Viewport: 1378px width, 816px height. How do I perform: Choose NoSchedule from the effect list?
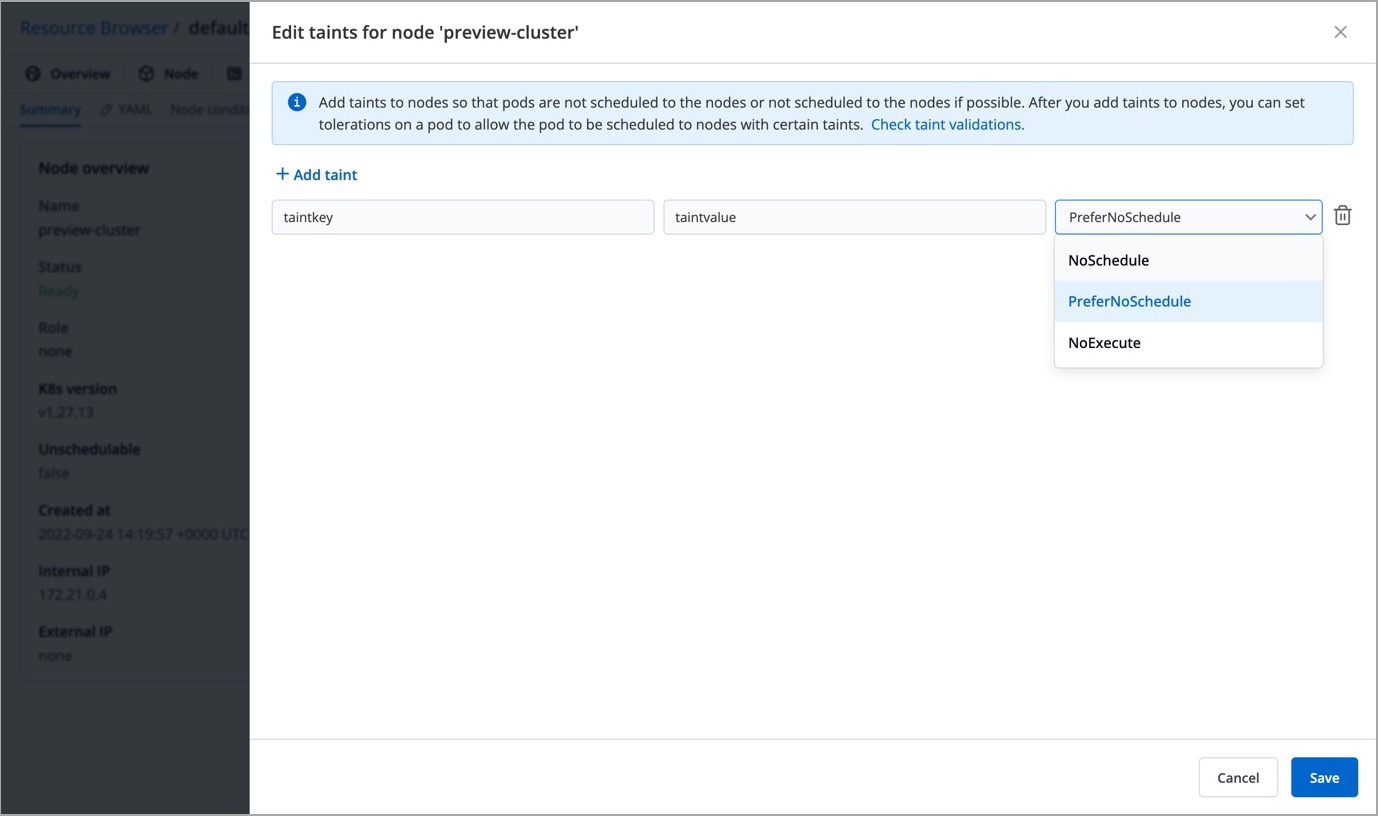tap(1108, 260)
